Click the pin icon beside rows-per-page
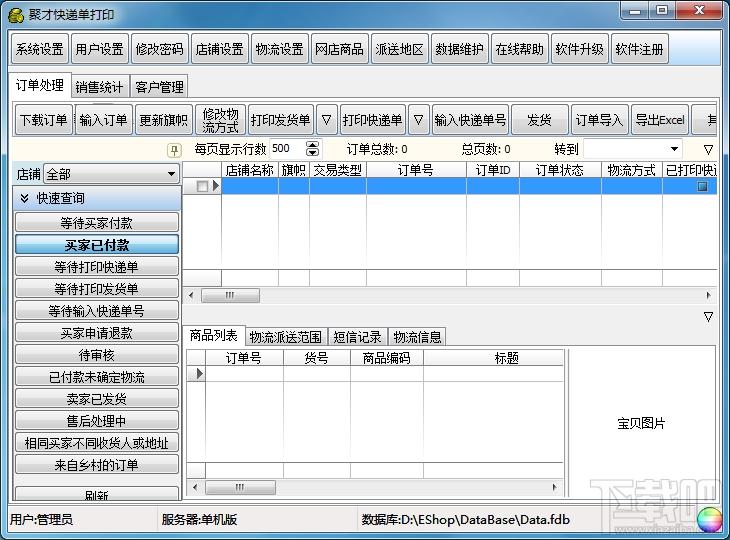Image resolution: width=730 pixels, height=540 pixels. 174,150
